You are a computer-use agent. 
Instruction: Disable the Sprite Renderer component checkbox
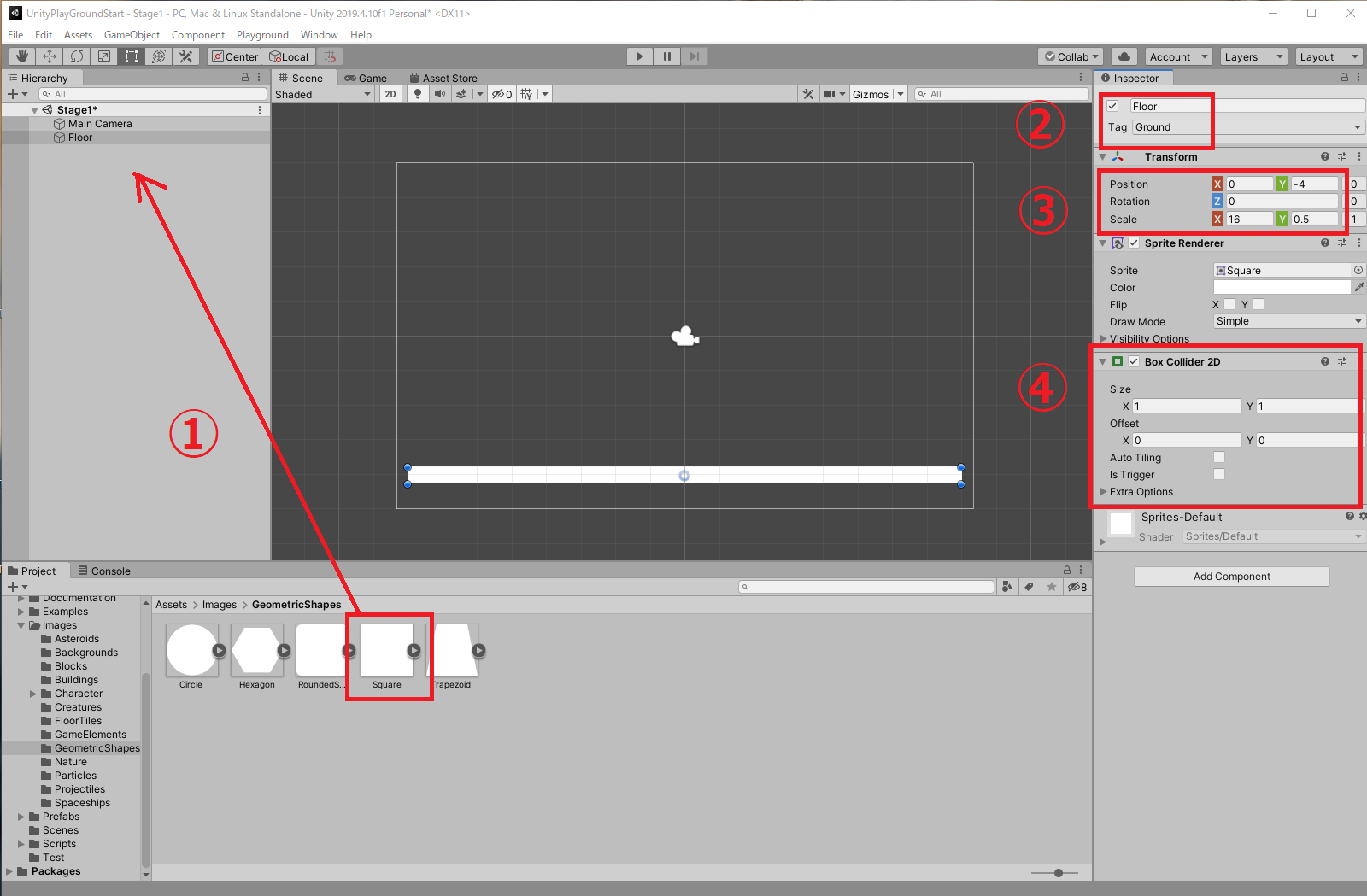1134,243
